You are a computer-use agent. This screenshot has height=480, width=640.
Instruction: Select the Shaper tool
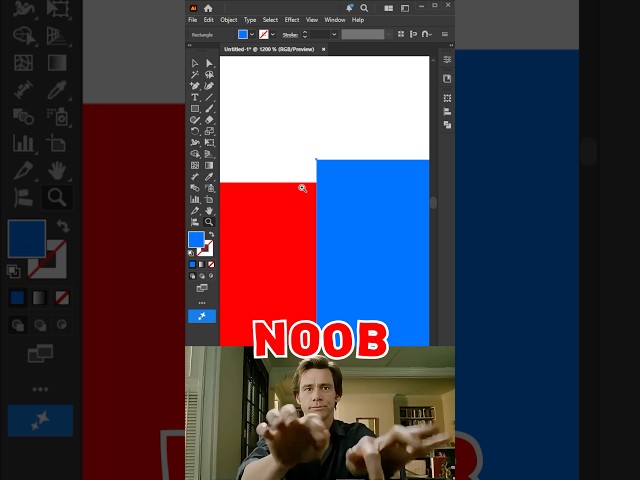(x=195, y=120)
